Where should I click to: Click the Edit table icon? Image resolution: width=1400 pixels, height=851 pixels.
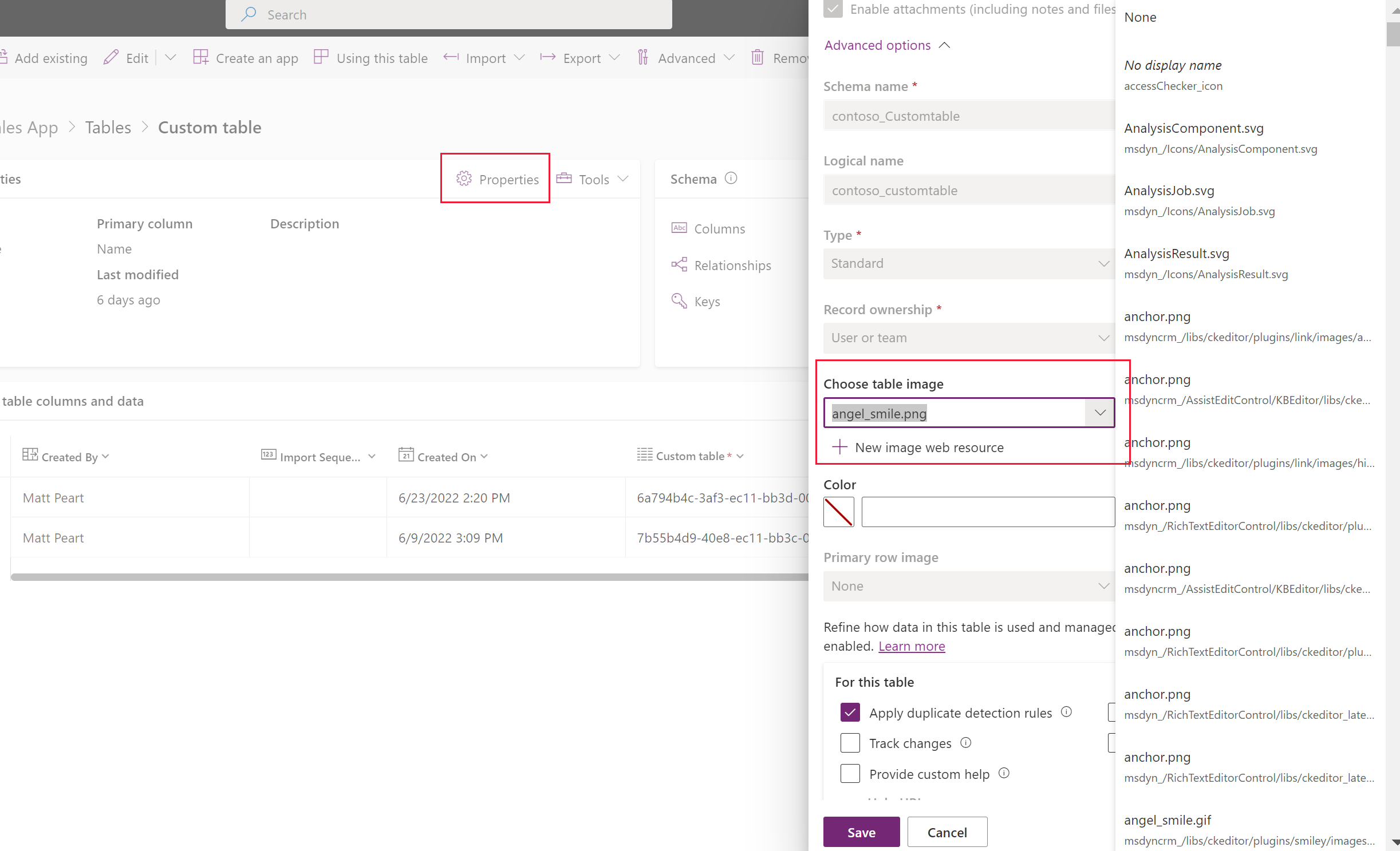click(x=110, y=58)
